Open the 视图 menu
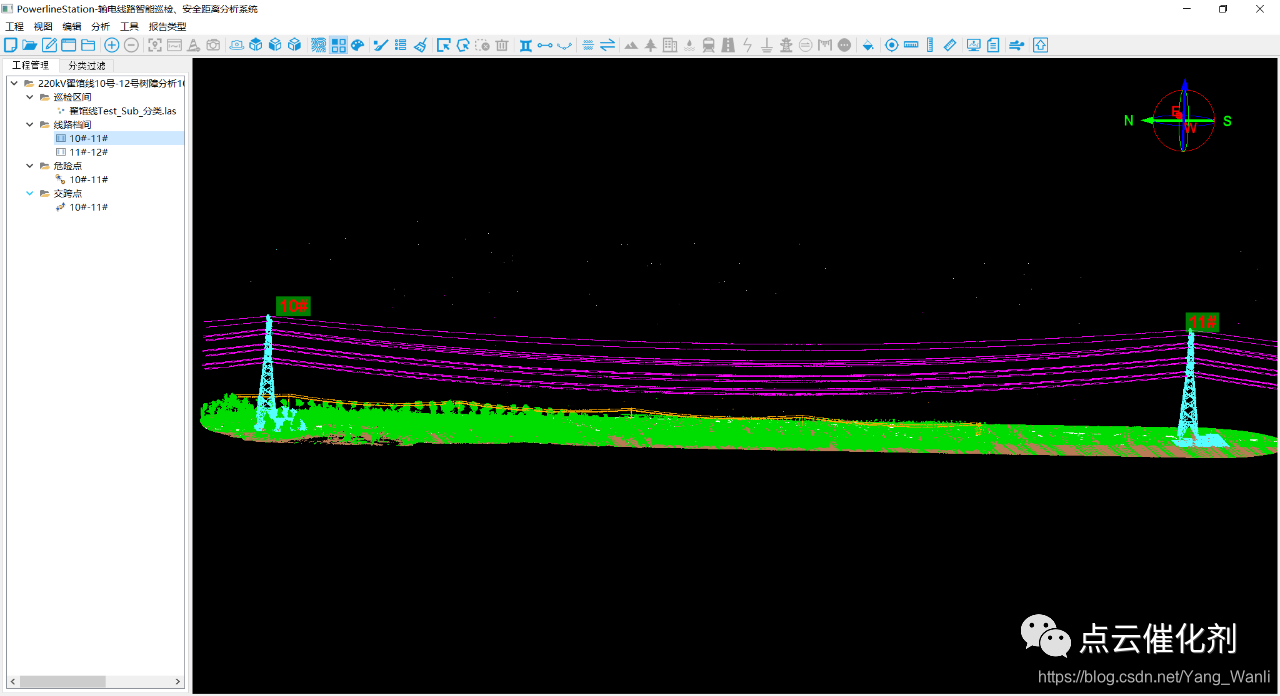This screenshot has width=1280, height=696. [43, 26]
